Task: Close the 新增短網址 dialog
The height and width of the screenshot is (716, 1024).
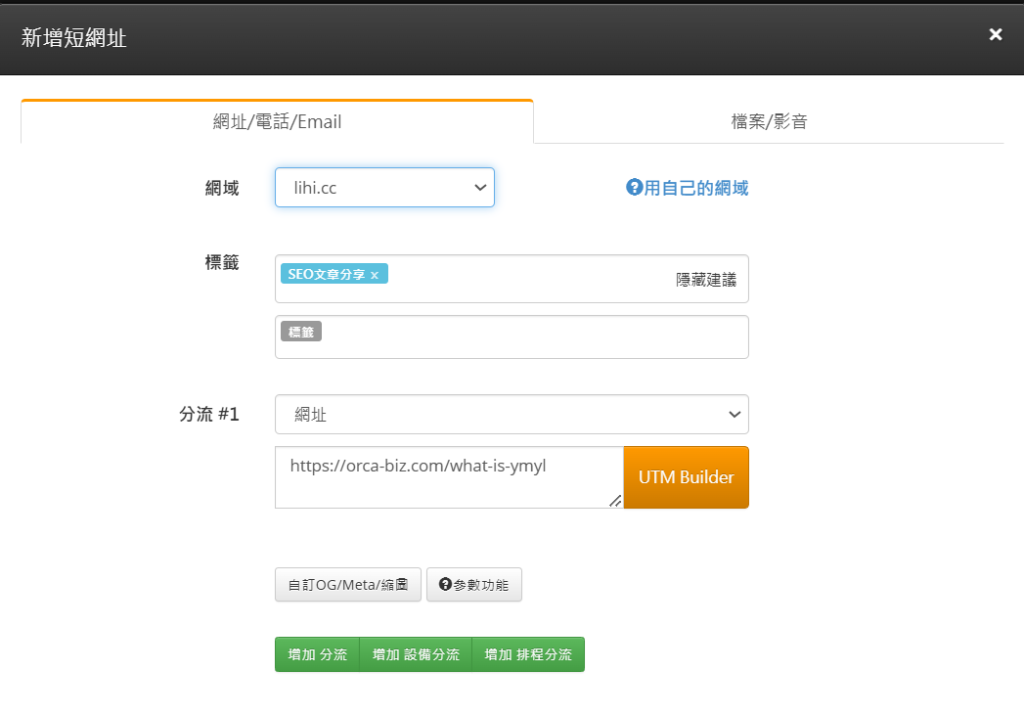Action: pos(995,35)
